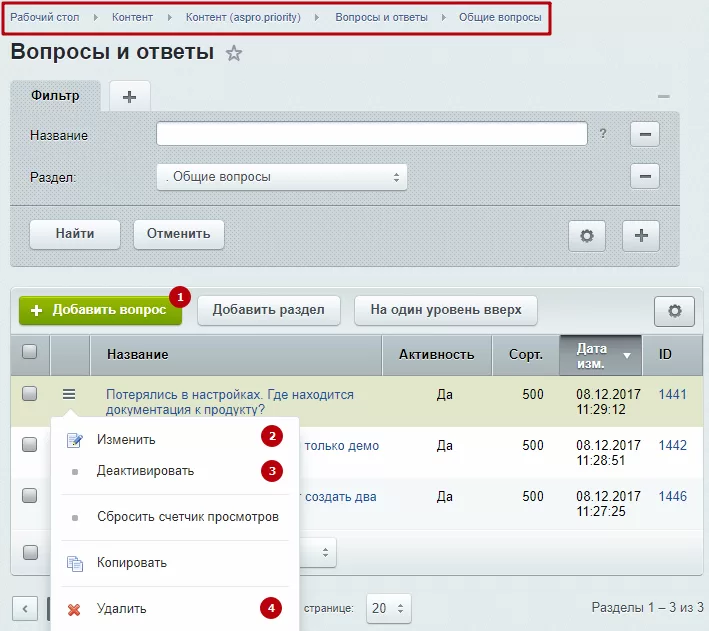Open the group actions dropdown below the table

coord(318,552)
